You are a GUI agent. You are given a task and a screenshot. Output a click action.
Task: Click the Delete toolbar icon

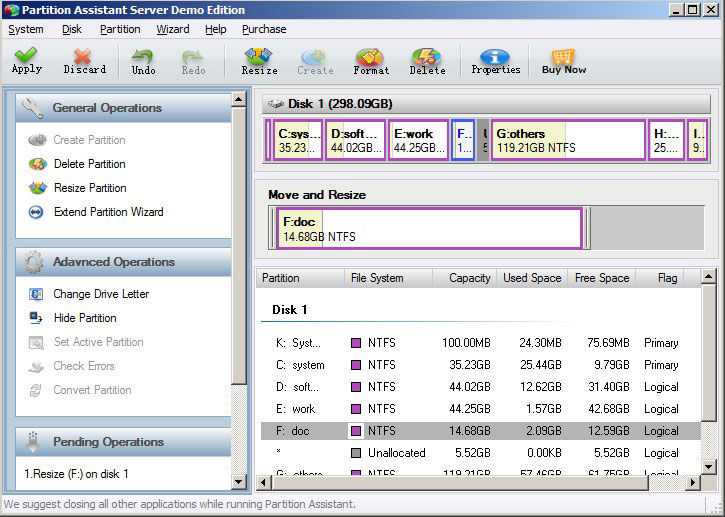(426, 56)
